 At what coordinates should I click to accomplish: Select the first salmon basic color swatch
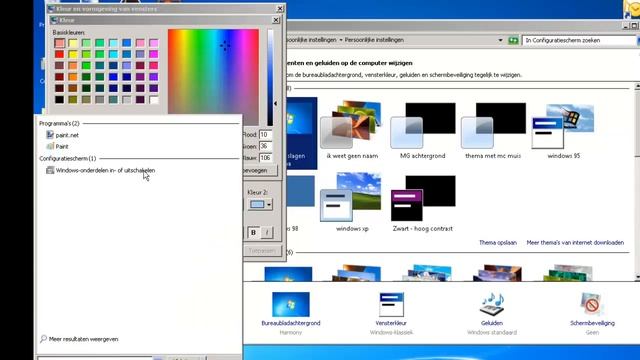pos(60,43)
